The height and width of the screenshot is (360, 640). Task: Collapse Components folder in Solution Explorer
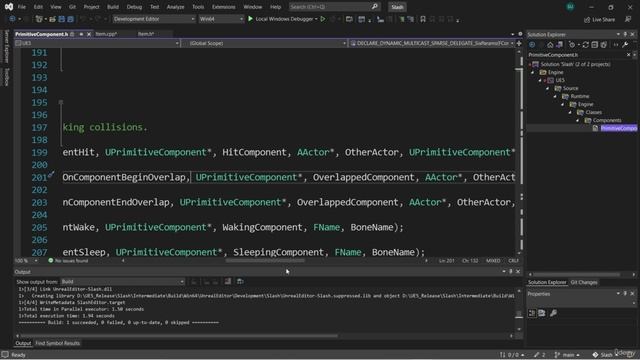(x=578, y=120)
